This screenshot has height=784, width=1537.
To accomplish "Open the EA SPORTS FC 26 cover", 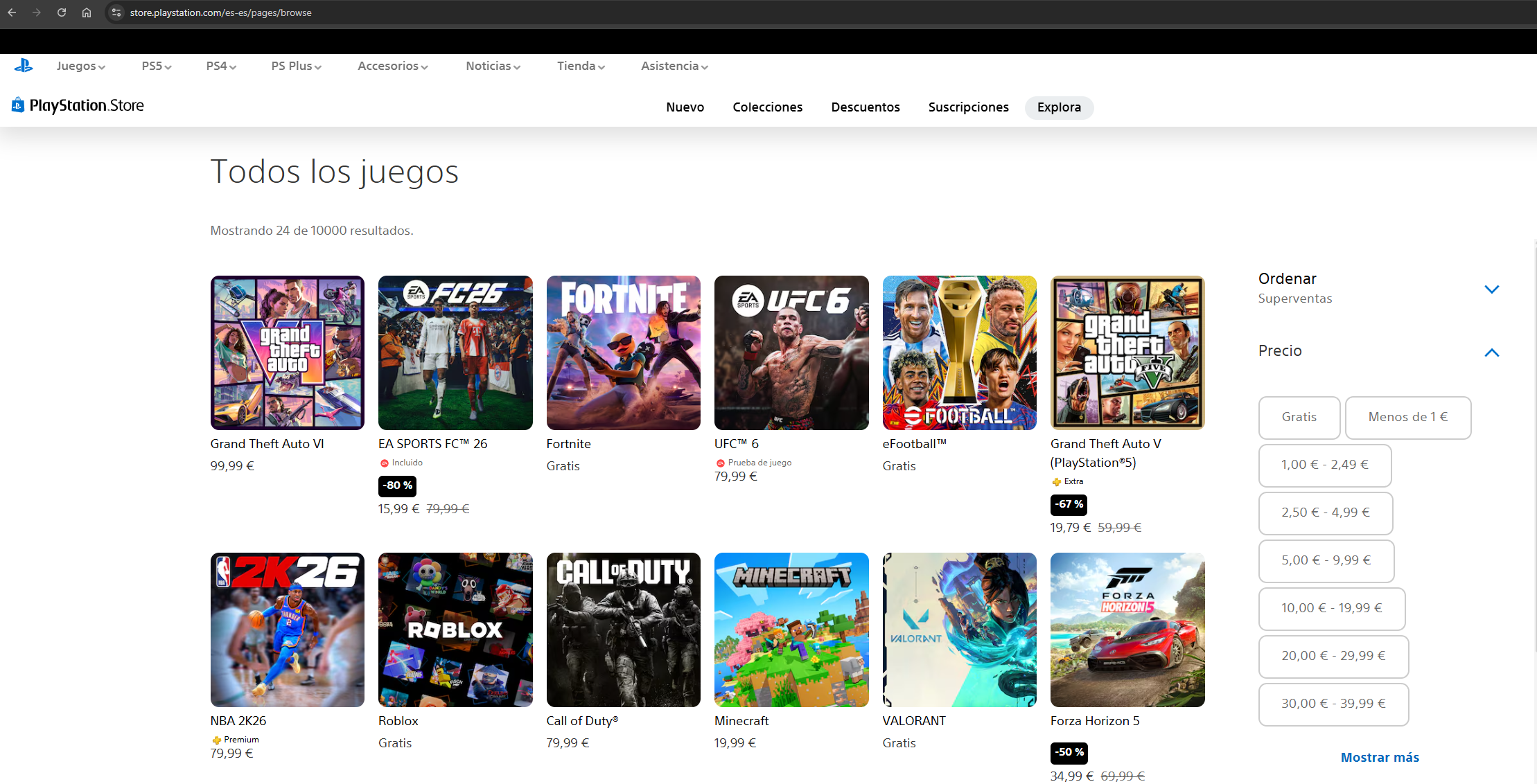I will click(x=455, y=353).
